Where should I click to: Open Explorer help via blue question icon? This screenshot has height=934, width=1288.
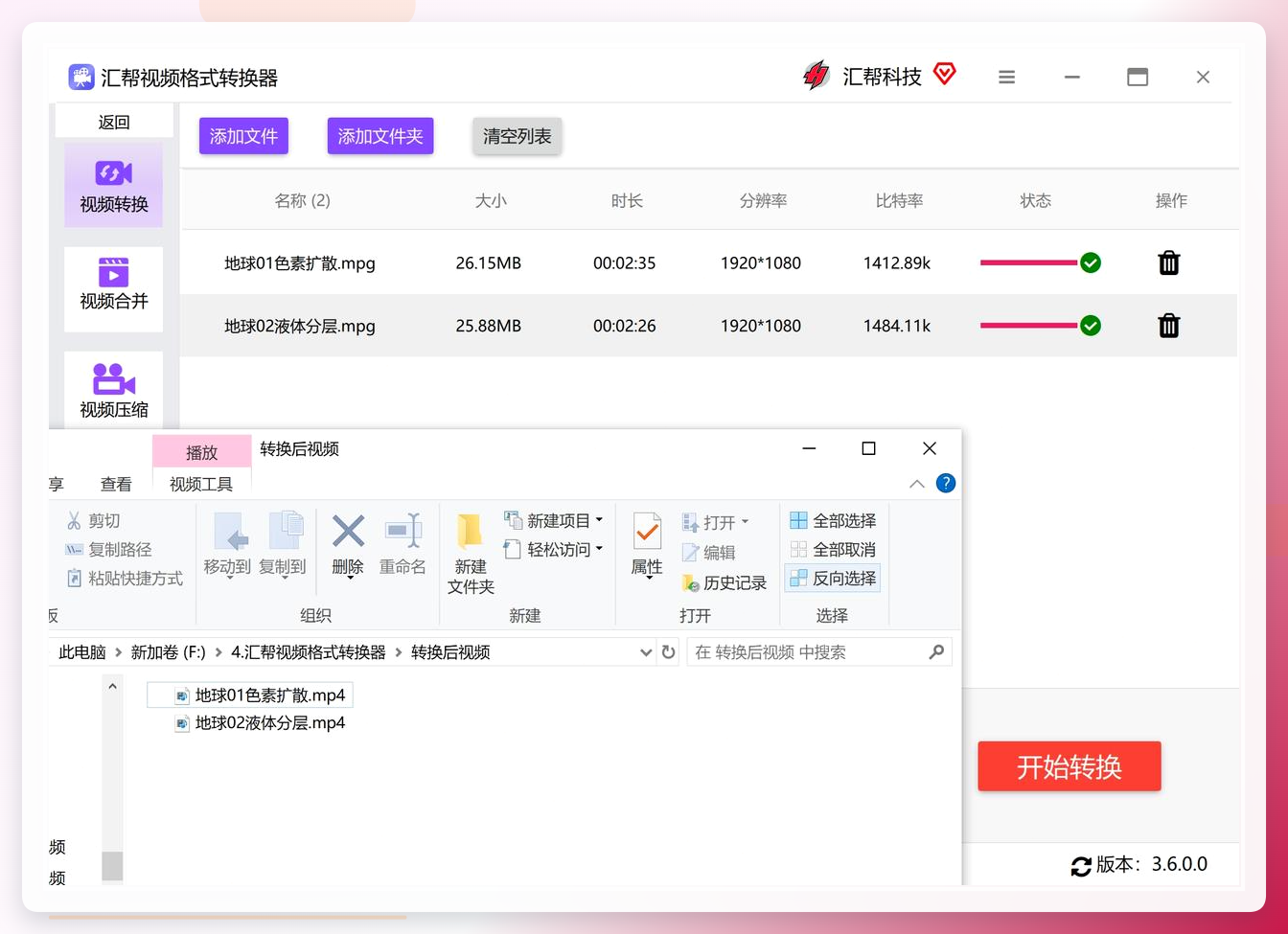coord(946,483)
